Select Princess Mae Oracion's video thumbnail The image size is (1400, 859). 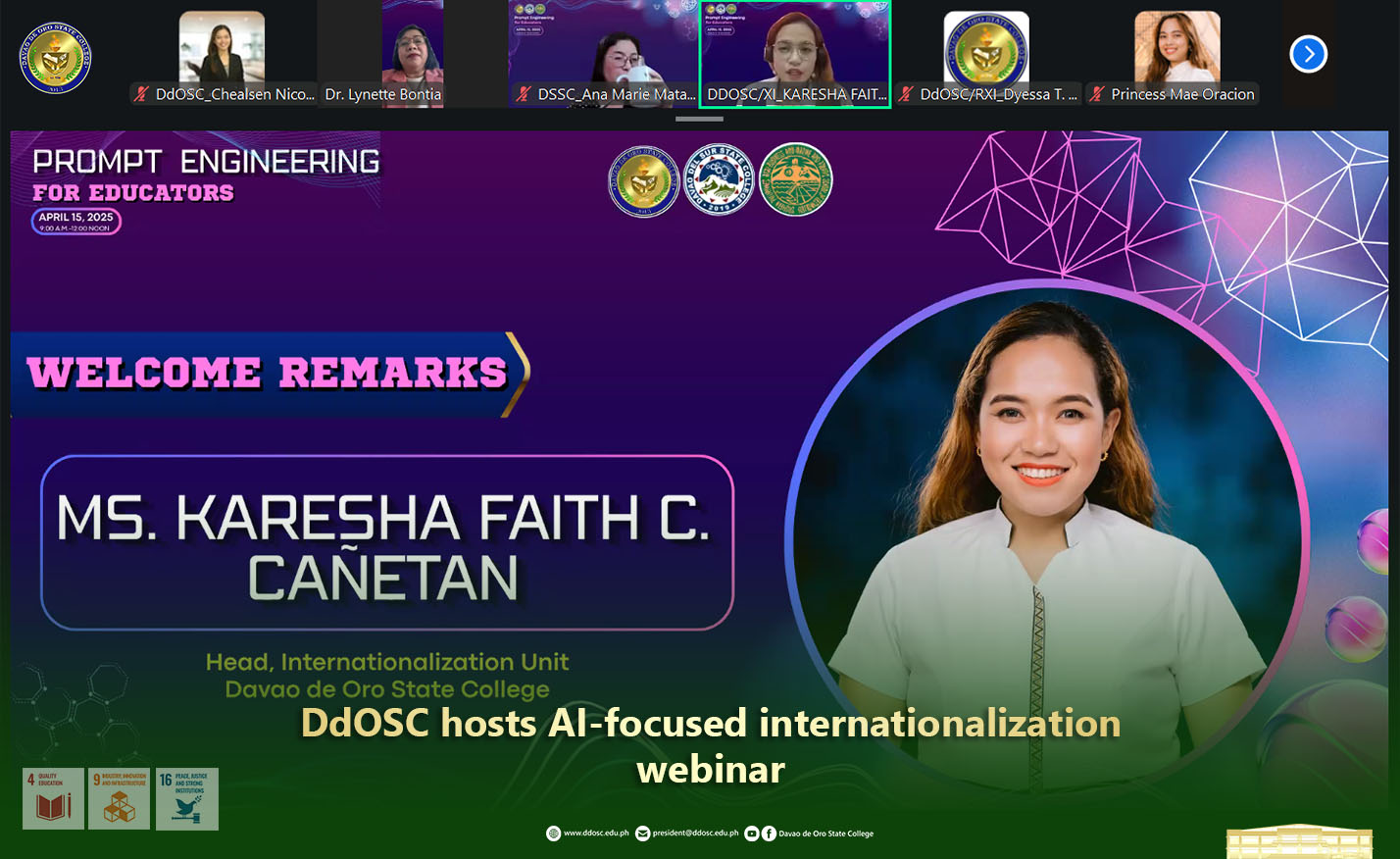[1176, 49]
